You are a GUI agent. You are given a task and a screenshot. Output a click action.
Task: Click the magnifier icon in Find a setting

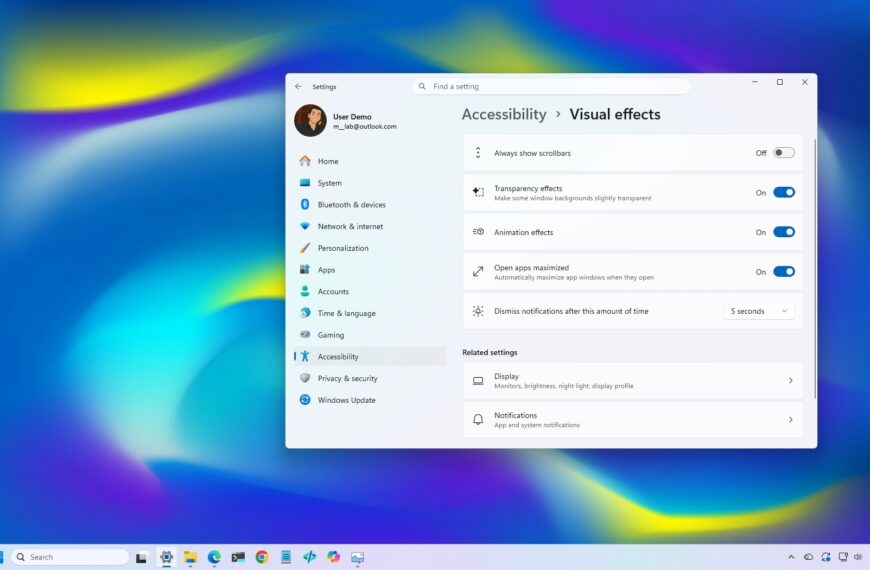pos(422,87)
